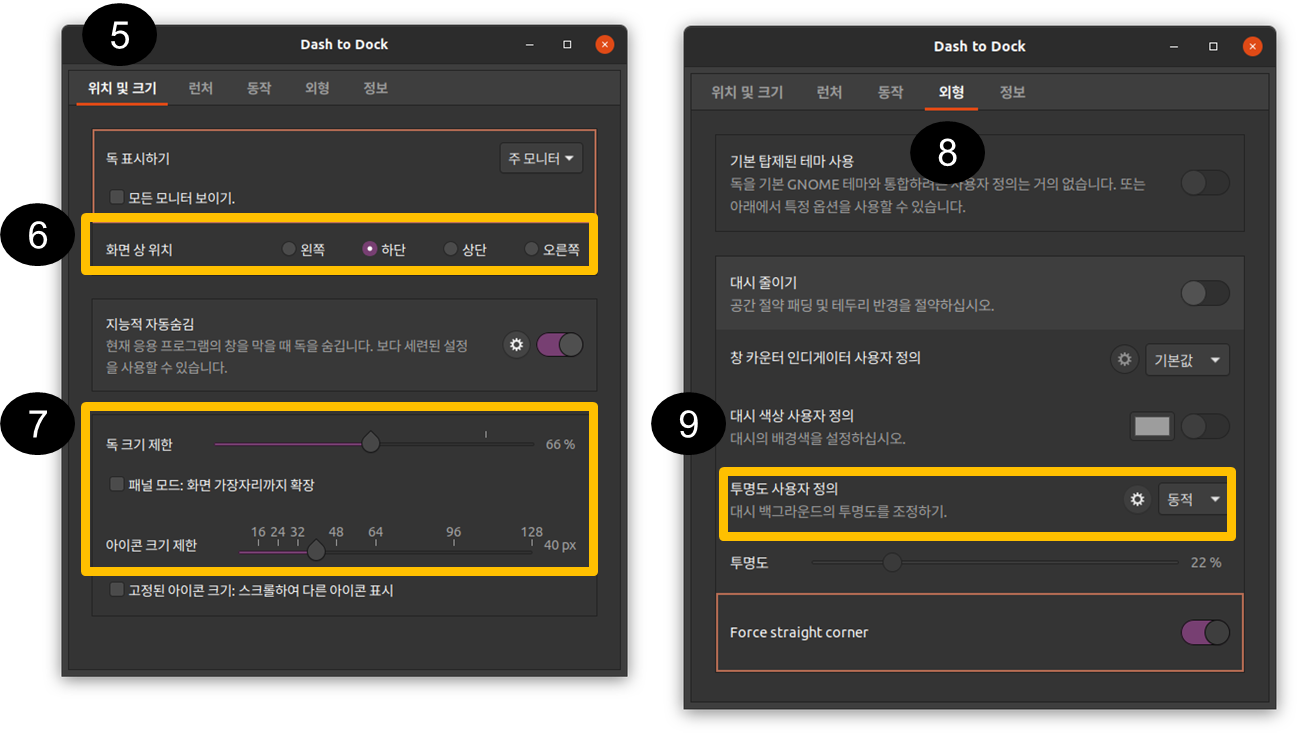Click the 96 mark on icon size slider

pos(453,532)
